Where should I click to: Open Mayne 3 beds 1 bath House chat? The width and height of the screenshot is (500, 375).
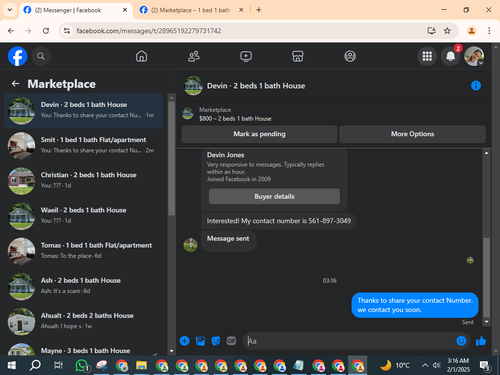click(84, 349)
